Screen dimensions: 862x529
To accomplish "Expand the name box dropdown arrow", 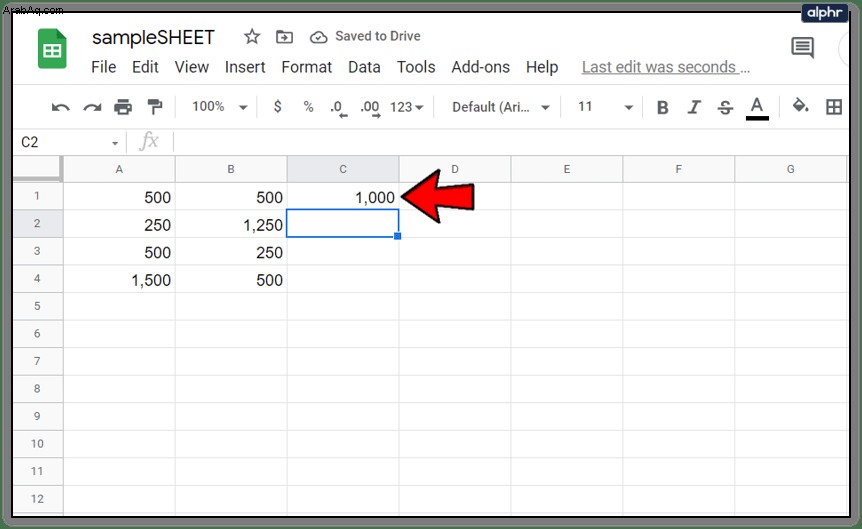I will click(x=115, y=143).
